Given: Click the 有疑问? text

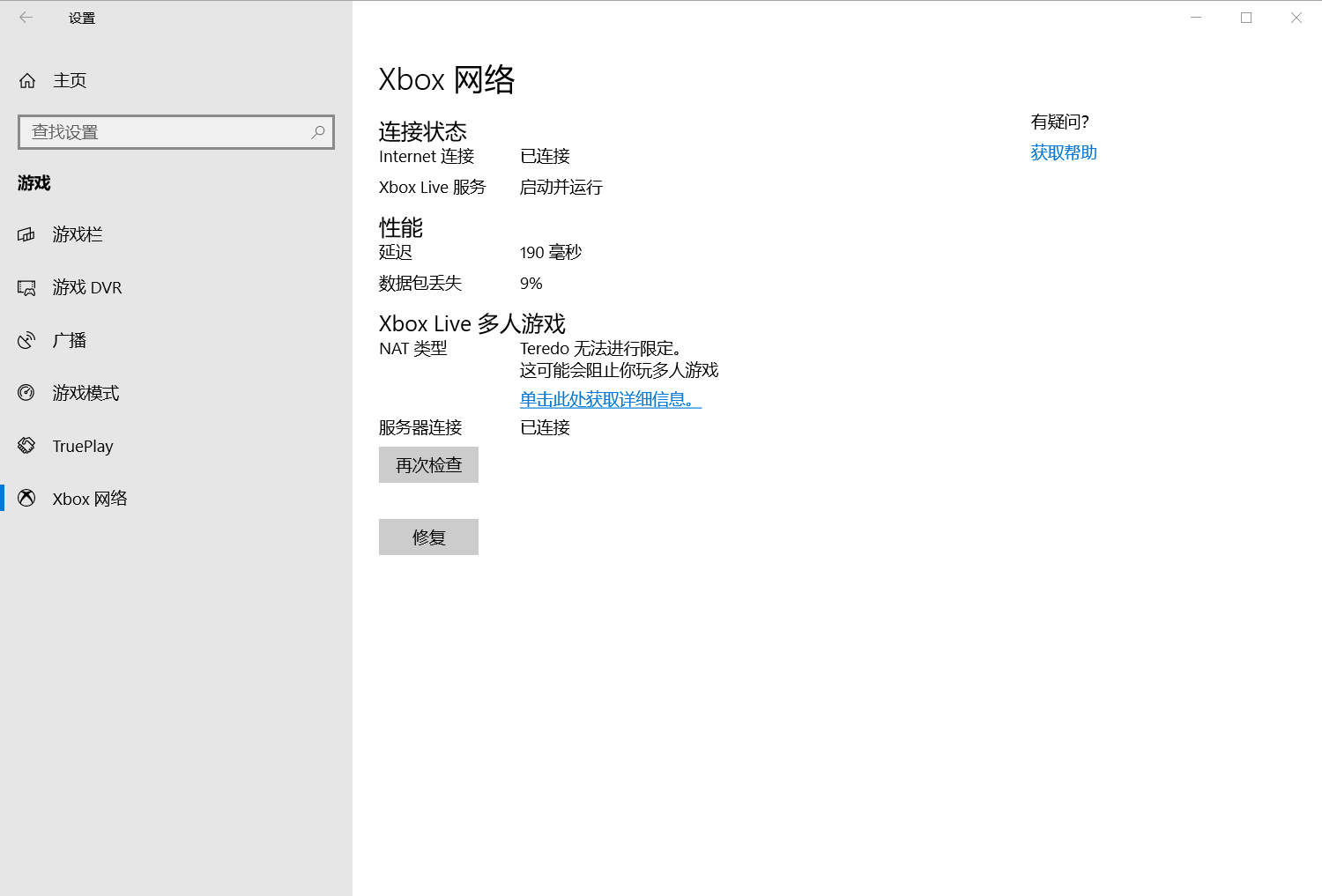Looking at the screenshot, I should pyautogui.click(x=1060, y=122).
